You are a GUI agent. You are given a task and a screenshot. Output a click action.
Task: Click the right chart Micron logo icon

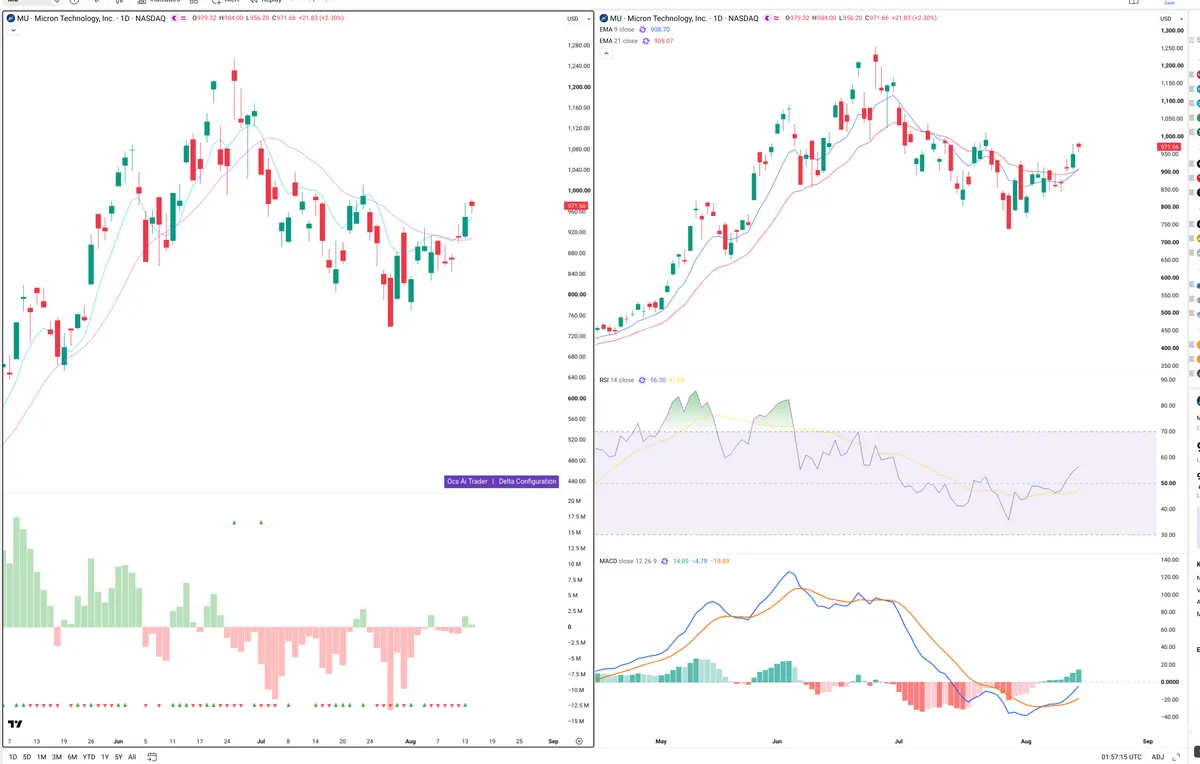click(604, 18)
